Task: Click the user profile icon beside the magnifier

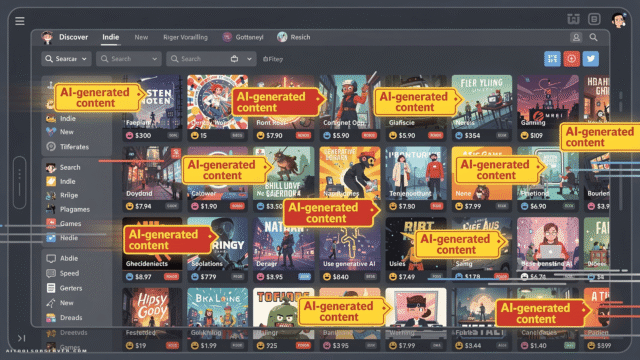Action: 576,38
